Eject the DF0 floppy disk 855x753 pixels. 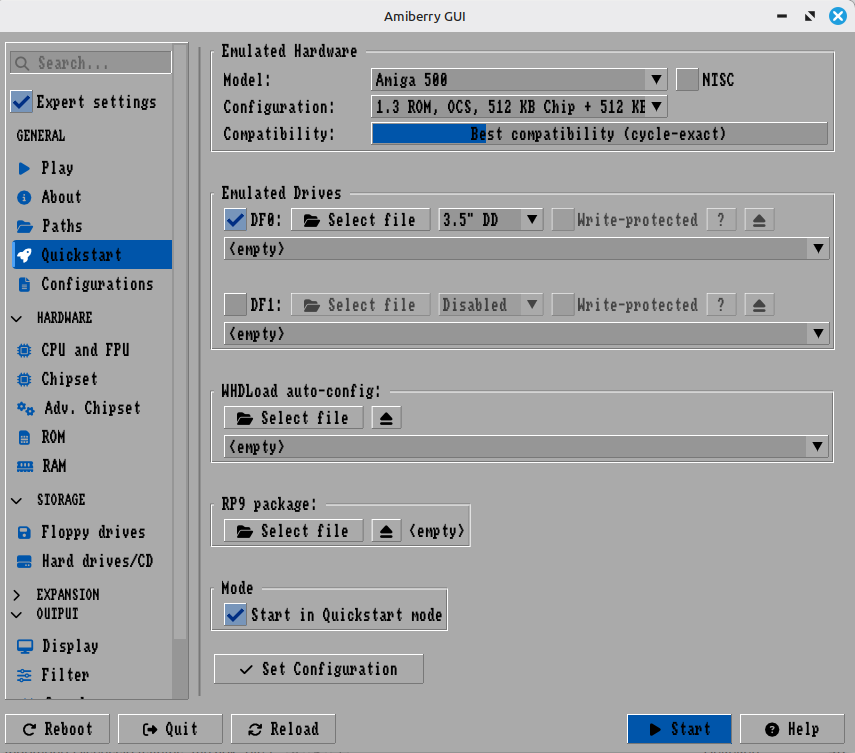pyautogui.click(x=759, y=220)
